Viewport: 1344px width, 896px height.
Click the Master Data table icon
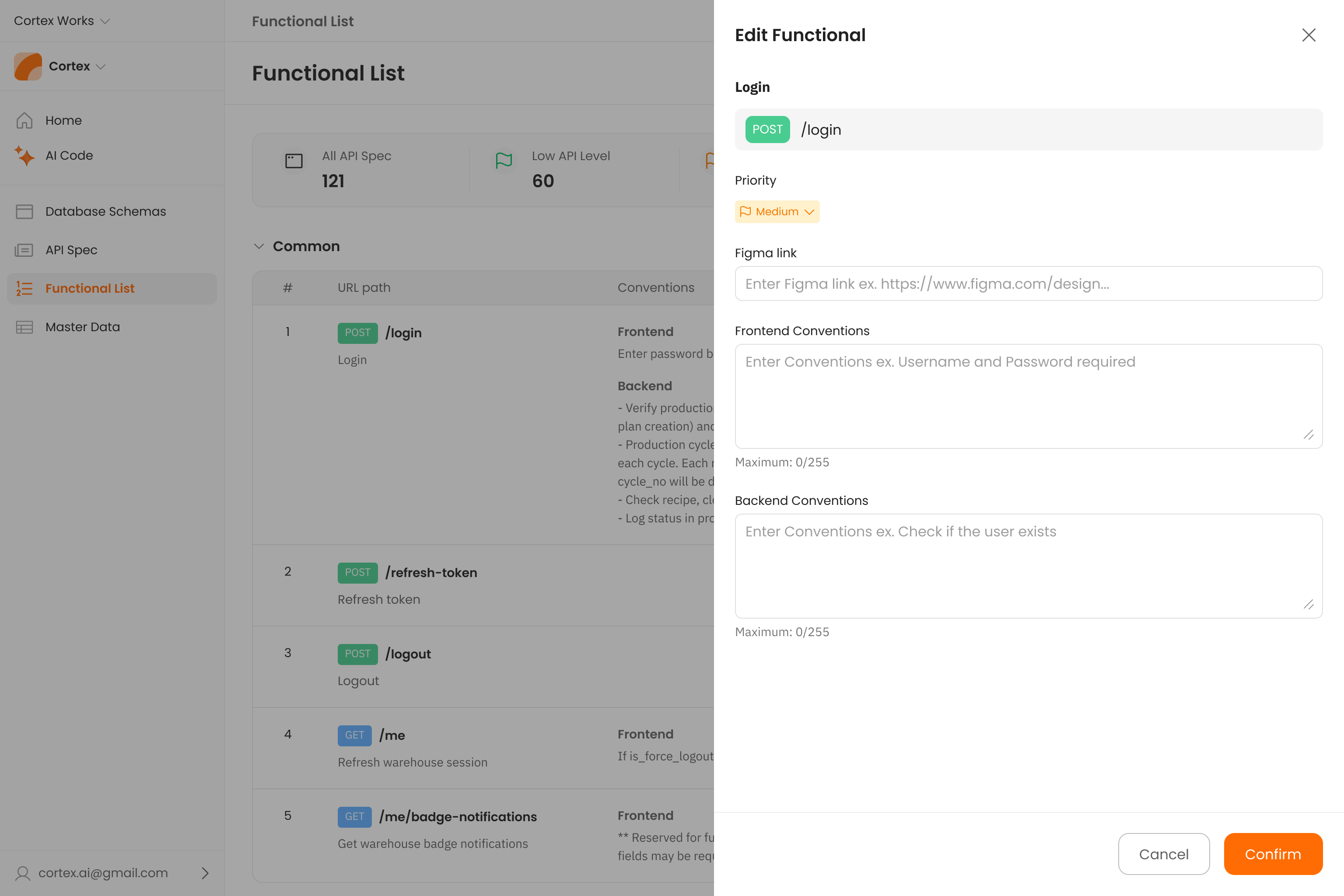coord(24,327)
